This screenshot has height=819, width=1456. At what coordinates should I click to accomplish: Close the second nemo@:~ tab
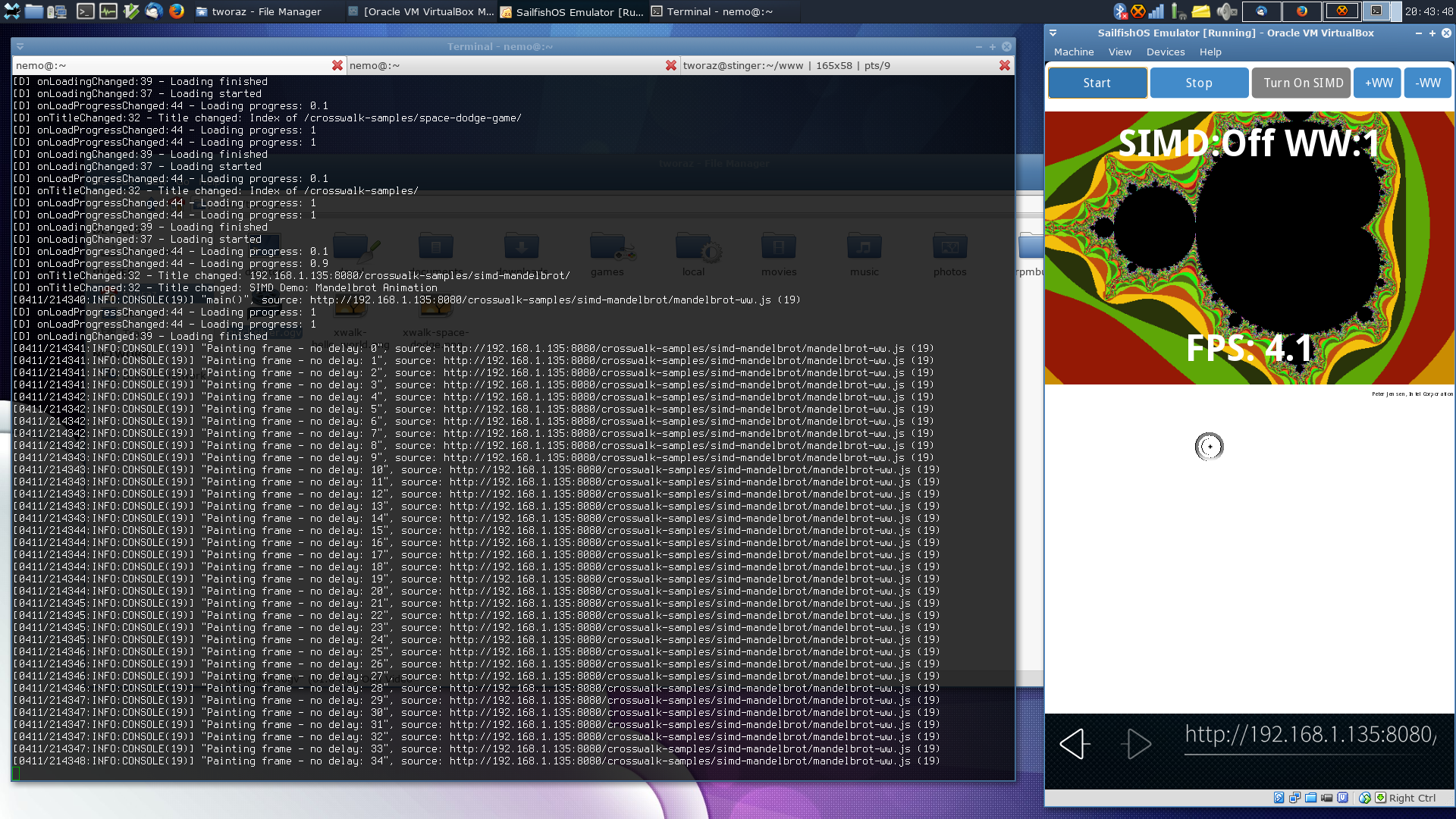[x=671, y=66]
